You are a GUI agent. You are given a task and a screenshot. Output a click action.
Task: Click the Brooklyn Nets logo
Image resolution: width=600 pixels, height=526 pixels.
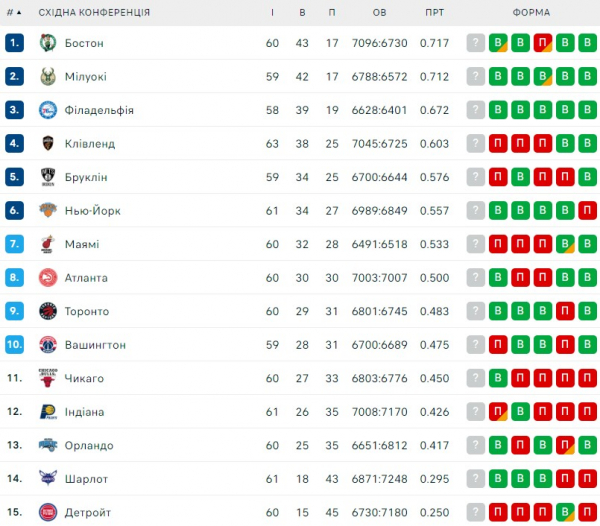point(48,177)
